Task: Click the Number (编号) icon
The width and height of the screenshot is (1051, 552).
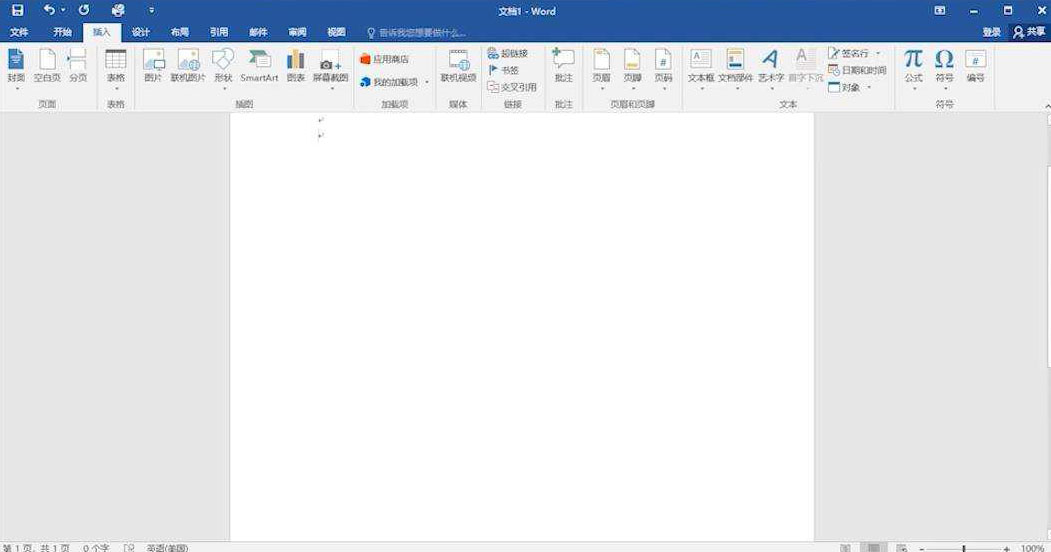Action: tap(975, 67)
